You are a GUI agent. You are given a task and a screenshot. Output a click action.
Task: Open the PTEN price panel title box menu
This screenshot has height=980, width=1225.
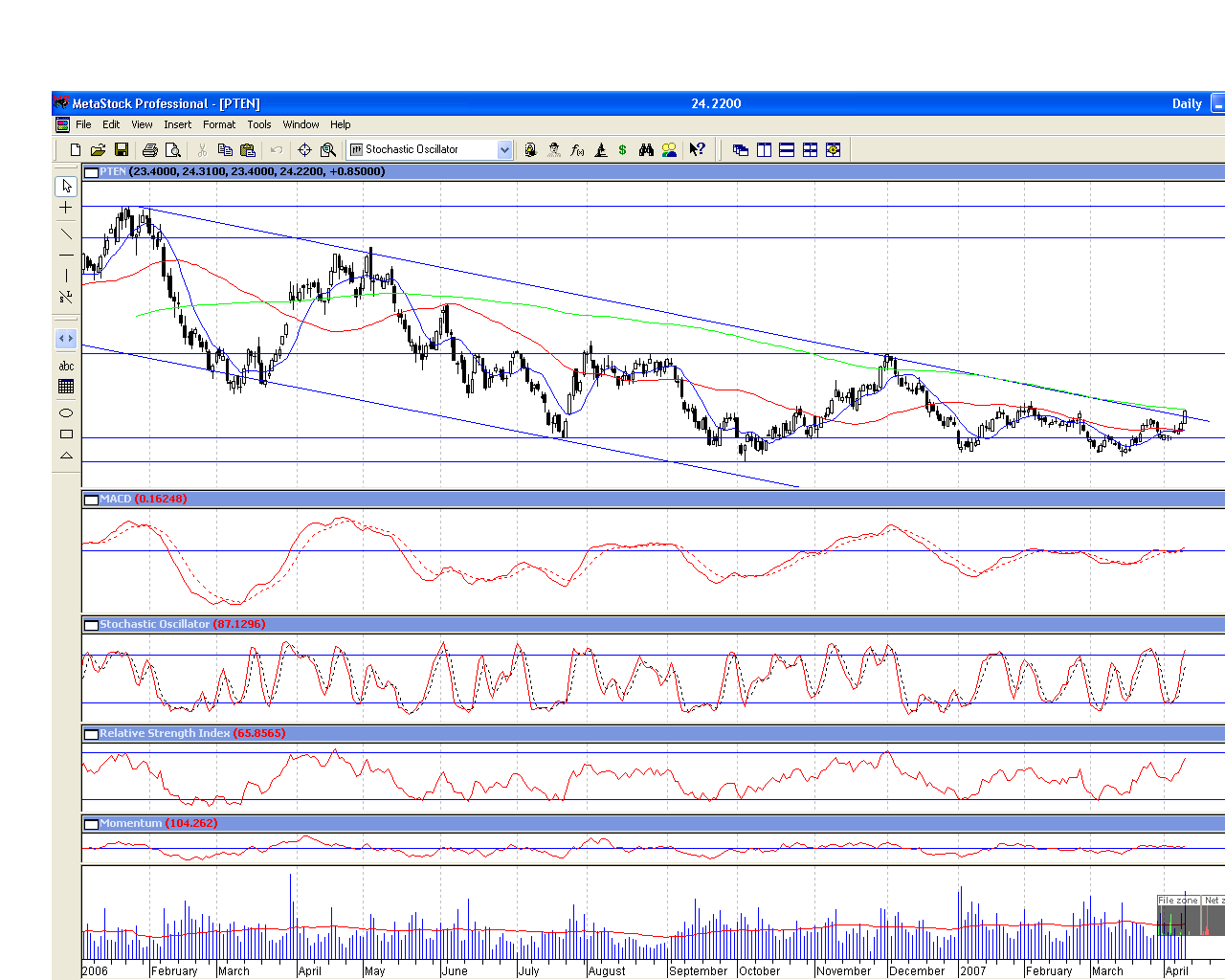click(x=91, y=172)
